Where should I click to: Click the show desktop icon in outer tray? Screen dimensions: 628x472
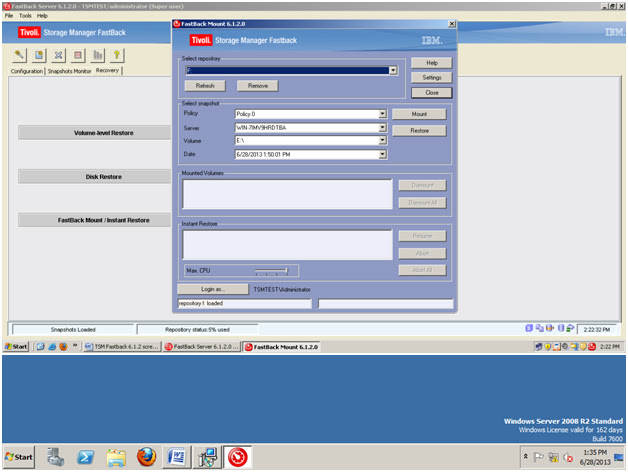pos(618,457)
